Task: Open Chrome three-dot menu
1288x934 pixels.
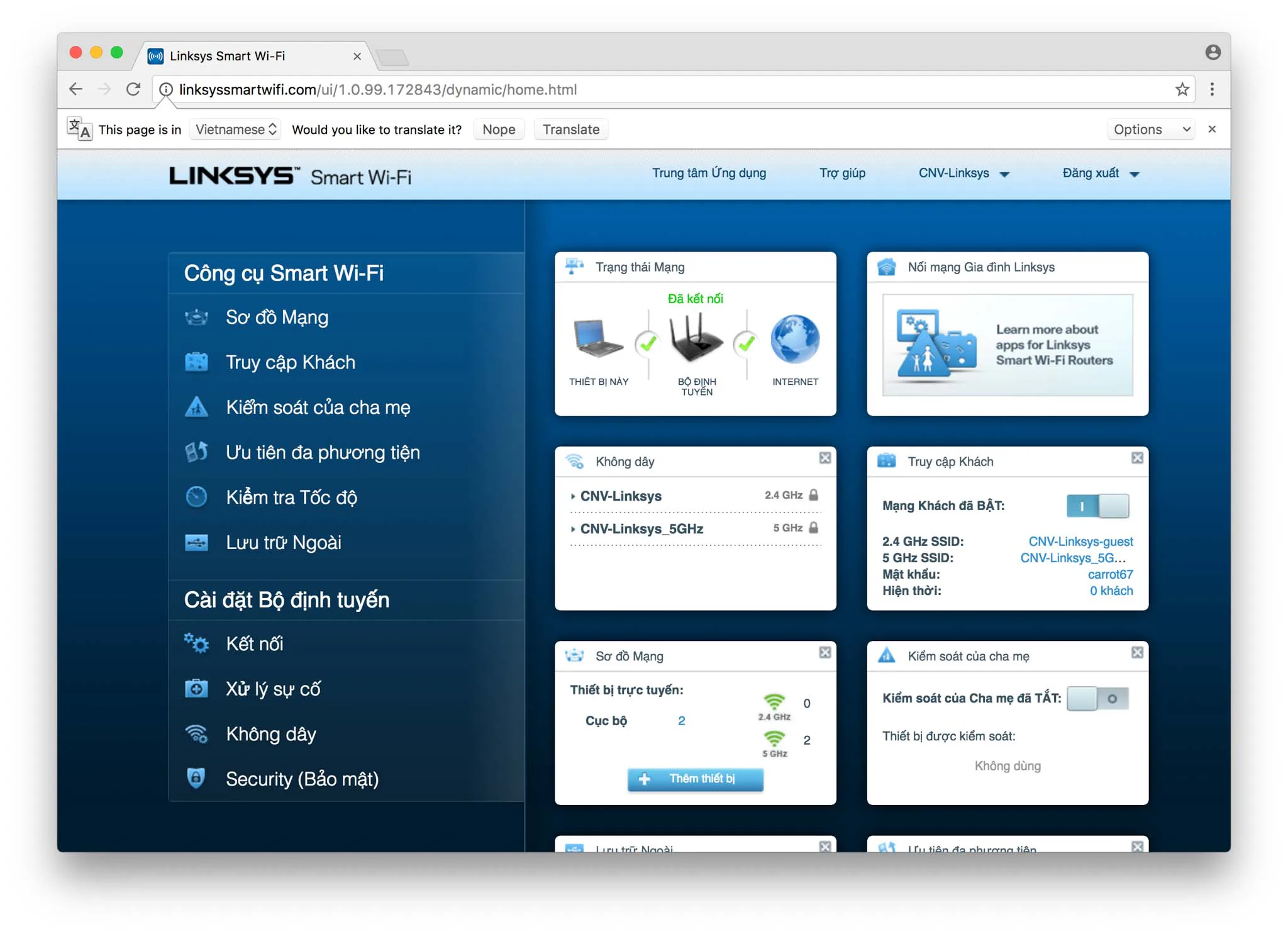Action: tap(1212, 89)
